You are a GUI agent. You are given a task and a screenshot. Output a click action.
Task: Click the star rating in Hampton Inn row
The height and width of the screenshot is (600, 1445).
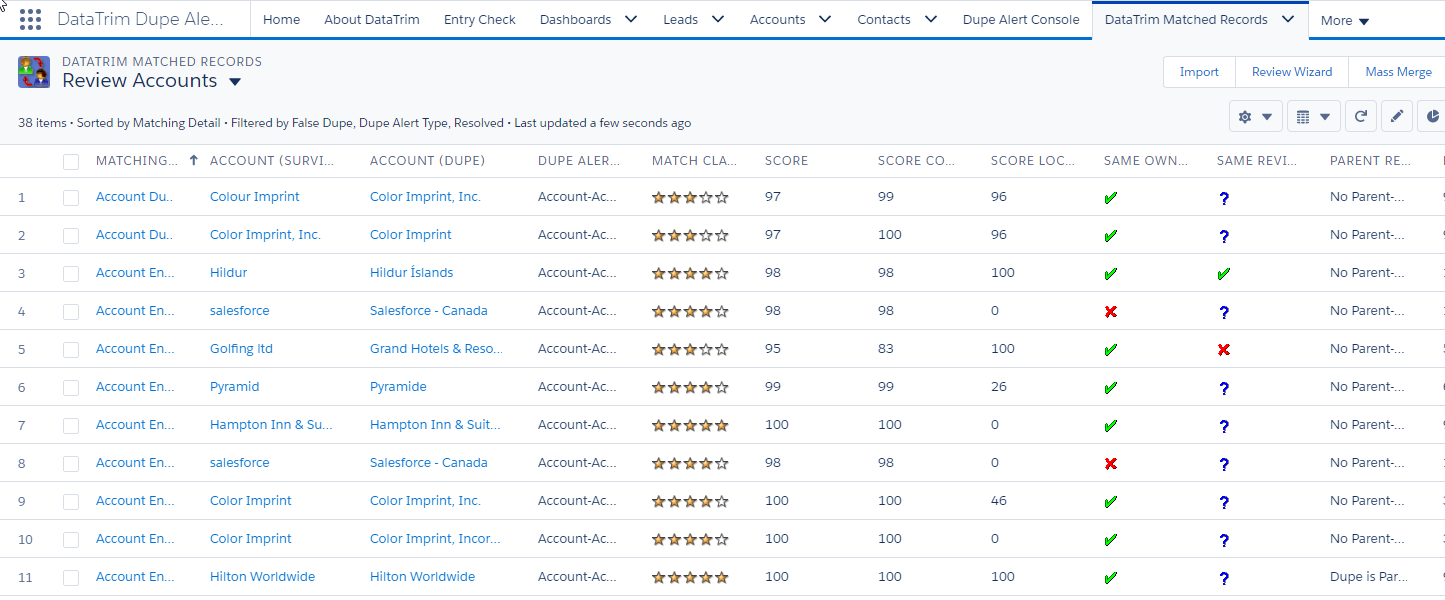tap(690, 425)
